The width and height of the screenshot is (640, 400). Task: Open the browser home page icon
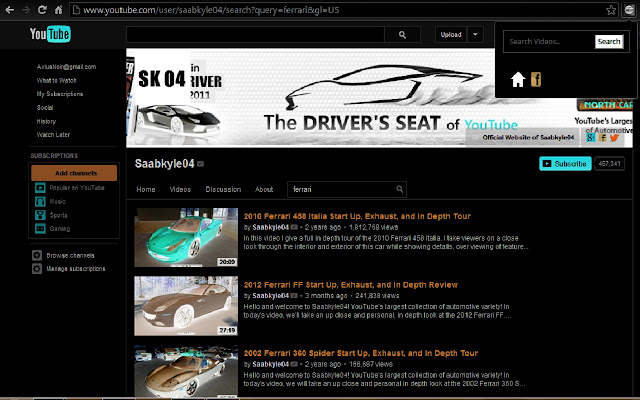[x=58, y=10]
